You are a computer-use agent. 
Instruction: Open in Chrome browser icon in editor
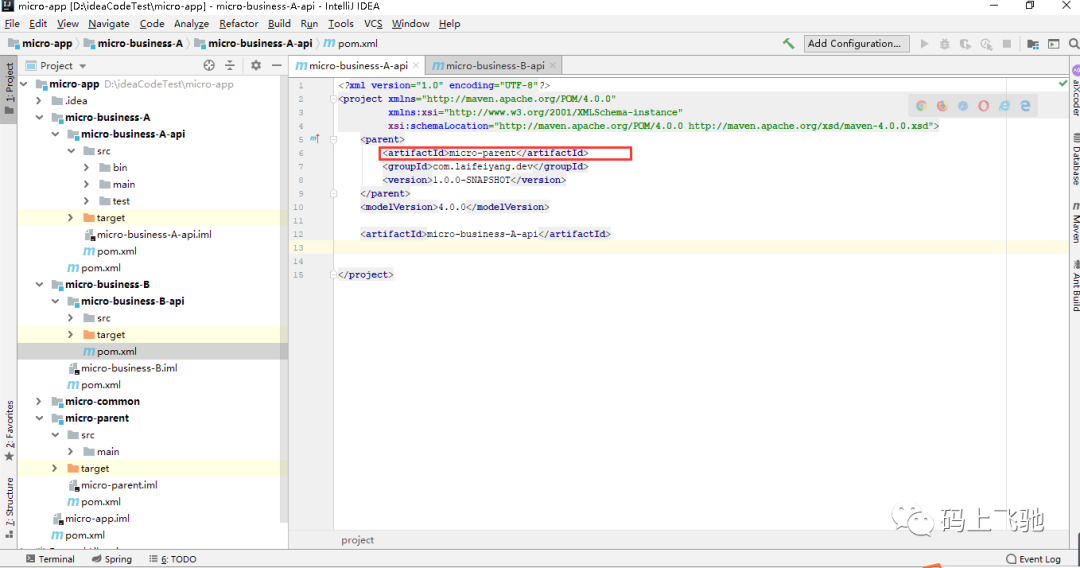point(922,105)
